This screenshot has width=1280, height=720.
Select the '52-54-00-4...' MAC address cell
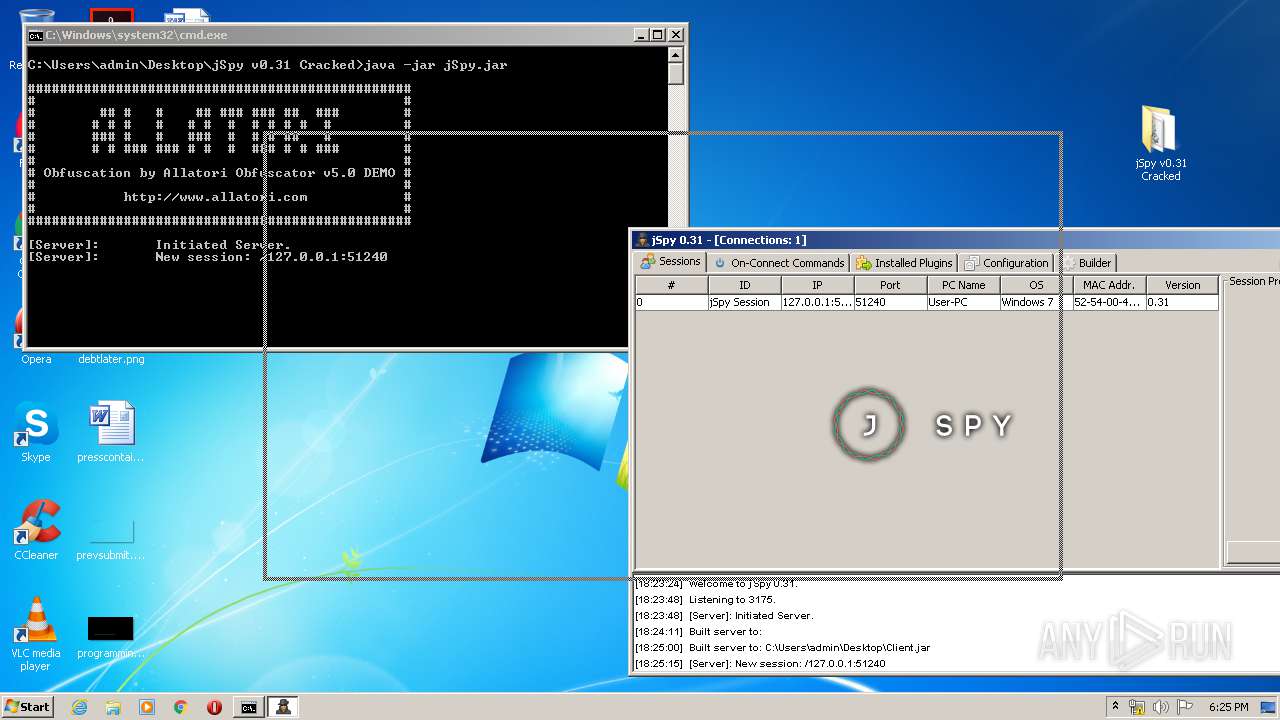point(1109,302)
